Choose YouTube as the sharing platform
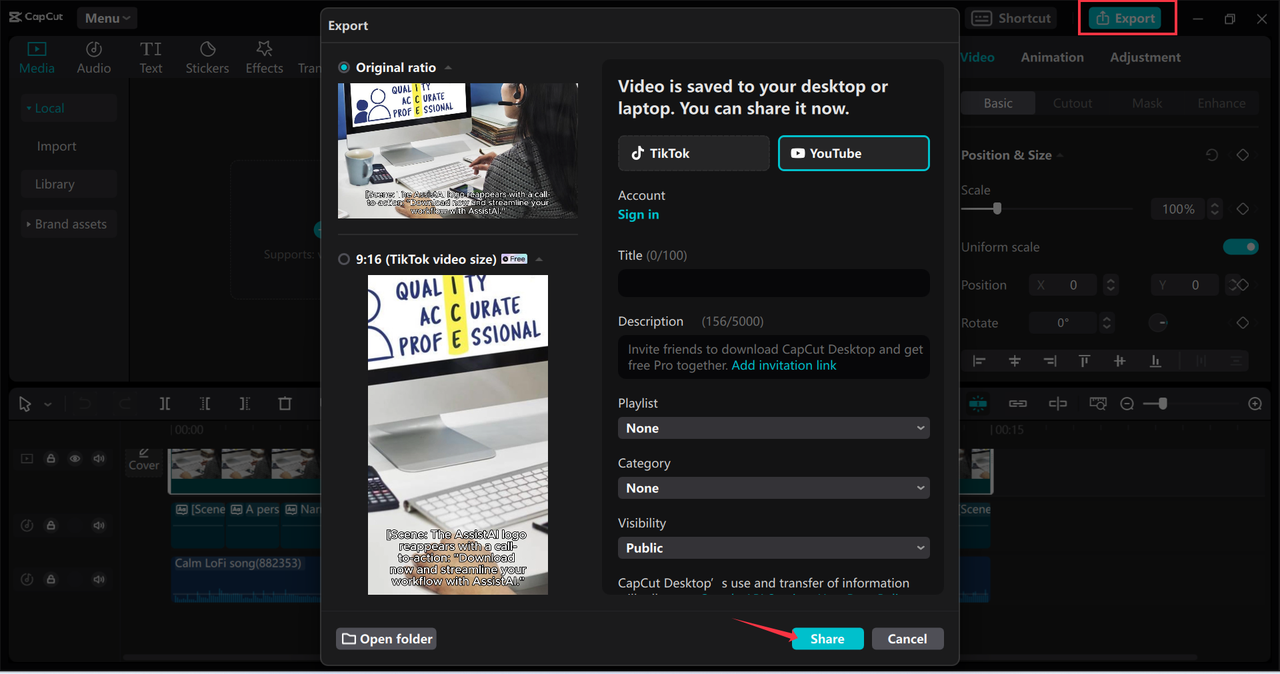The image size is (1280, 674). [x=854, y=153]
